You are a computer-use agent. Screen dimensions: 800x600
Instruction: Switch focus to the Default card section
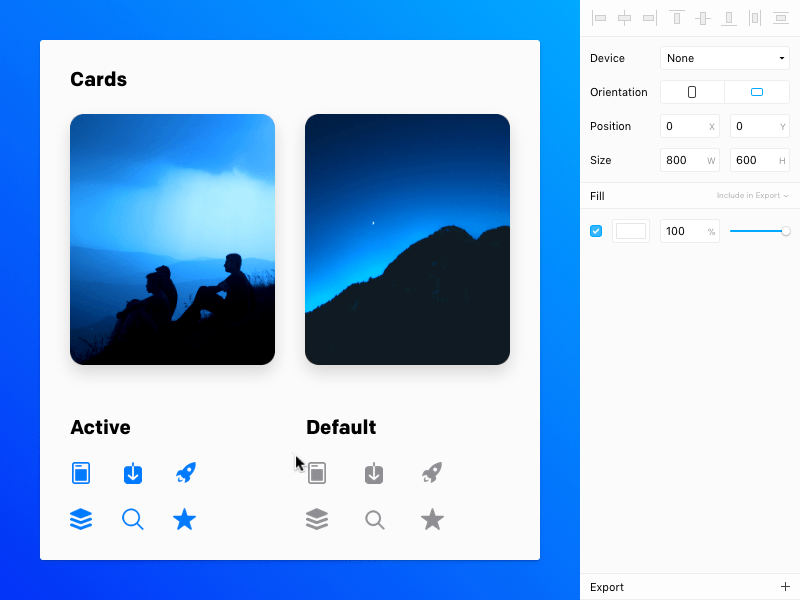341,427
